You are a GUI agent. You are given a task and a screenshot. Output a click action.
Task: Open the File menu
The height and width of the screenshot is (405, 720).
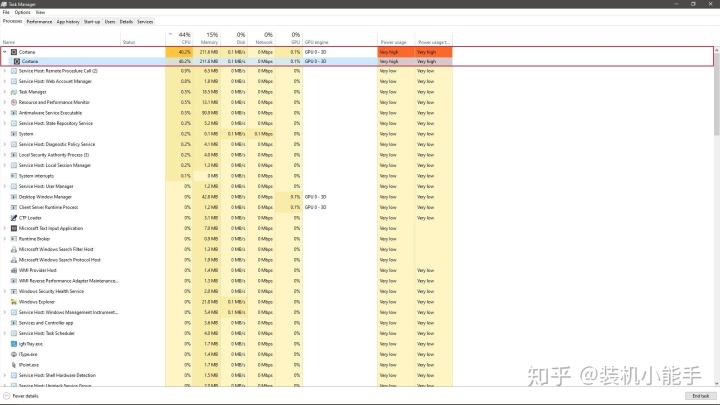tap(6, 12)
